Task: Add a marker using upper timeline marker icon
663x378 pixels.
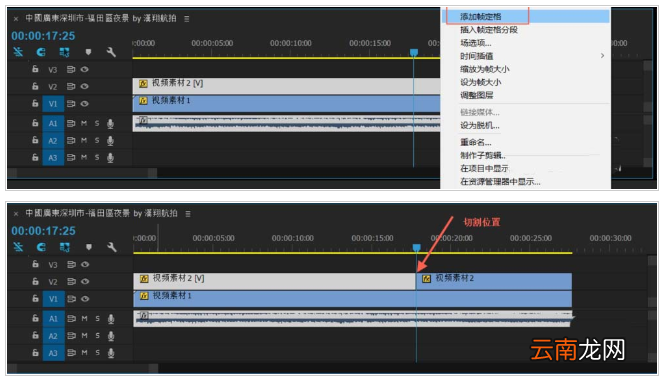Action: (x=88, y=52)
